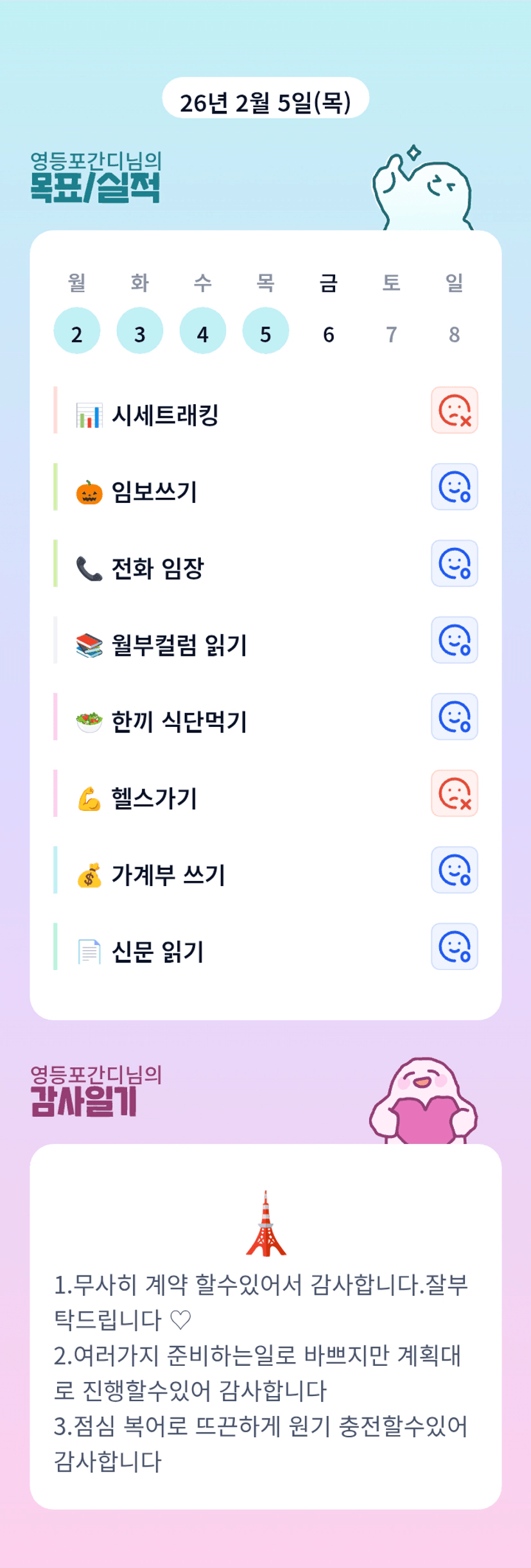Click the 월부컬럼 읽기 smiley status icon
This screenshot has width=531, height=1568.
coord(454,640)
